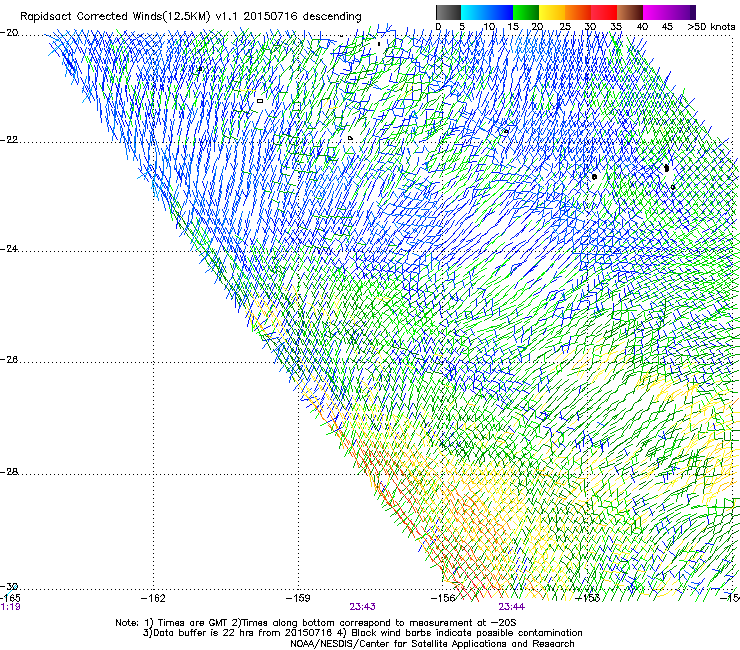The height and width of the screenshot is (650, 740).
Task: Click the '-24' latitude label
Action: pyautogui.click(x=9, y=249)
